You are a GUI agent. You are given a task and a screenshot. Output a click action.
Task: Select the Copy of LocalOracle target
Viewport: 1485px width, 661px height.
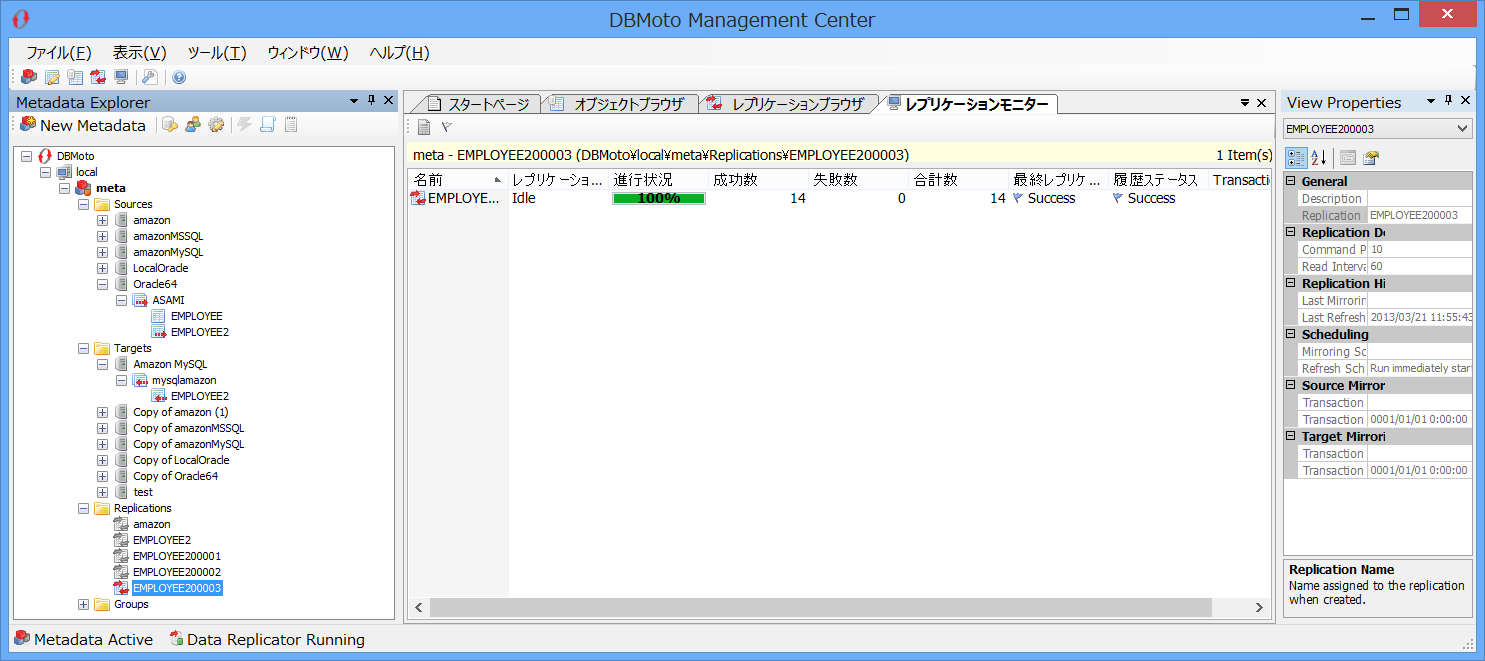point(181,460)
